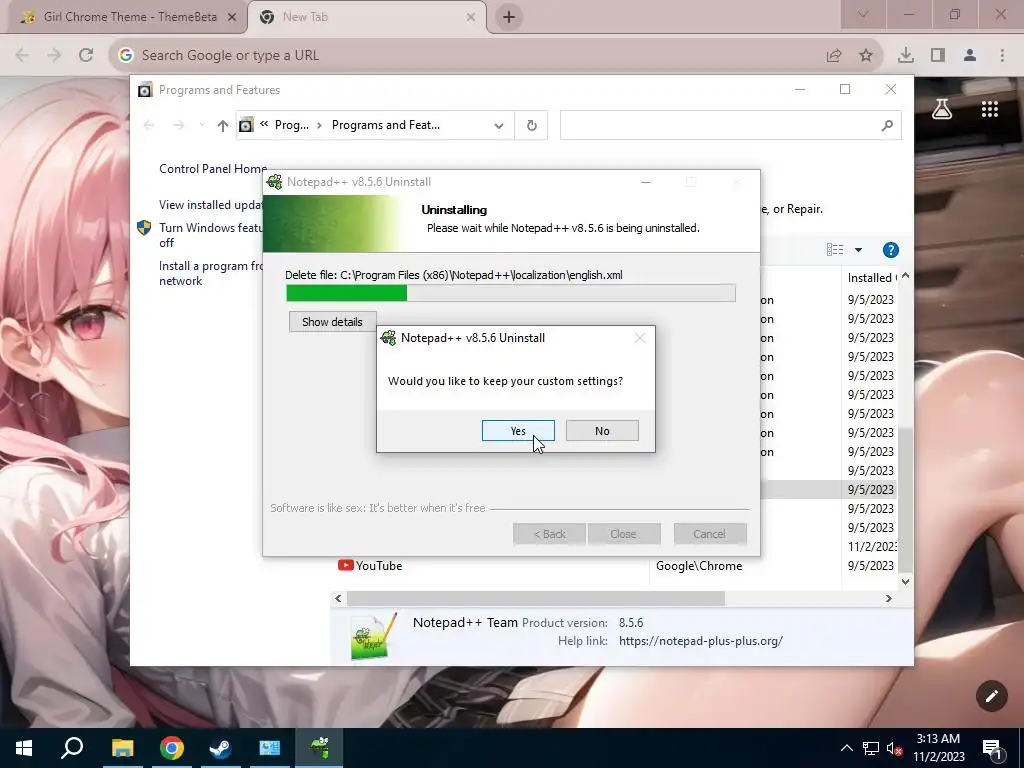Click Prog... breadcrumb in address bar
This screenshot has width=1024, height=768.
pos(291,125)
